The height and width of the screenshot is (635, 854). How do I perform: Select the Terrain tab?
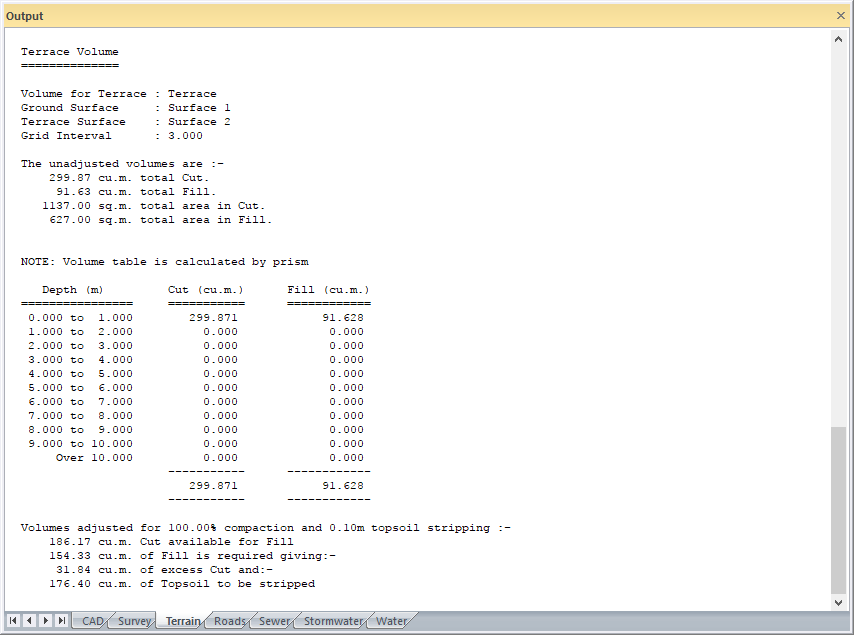tap(183, 621)
